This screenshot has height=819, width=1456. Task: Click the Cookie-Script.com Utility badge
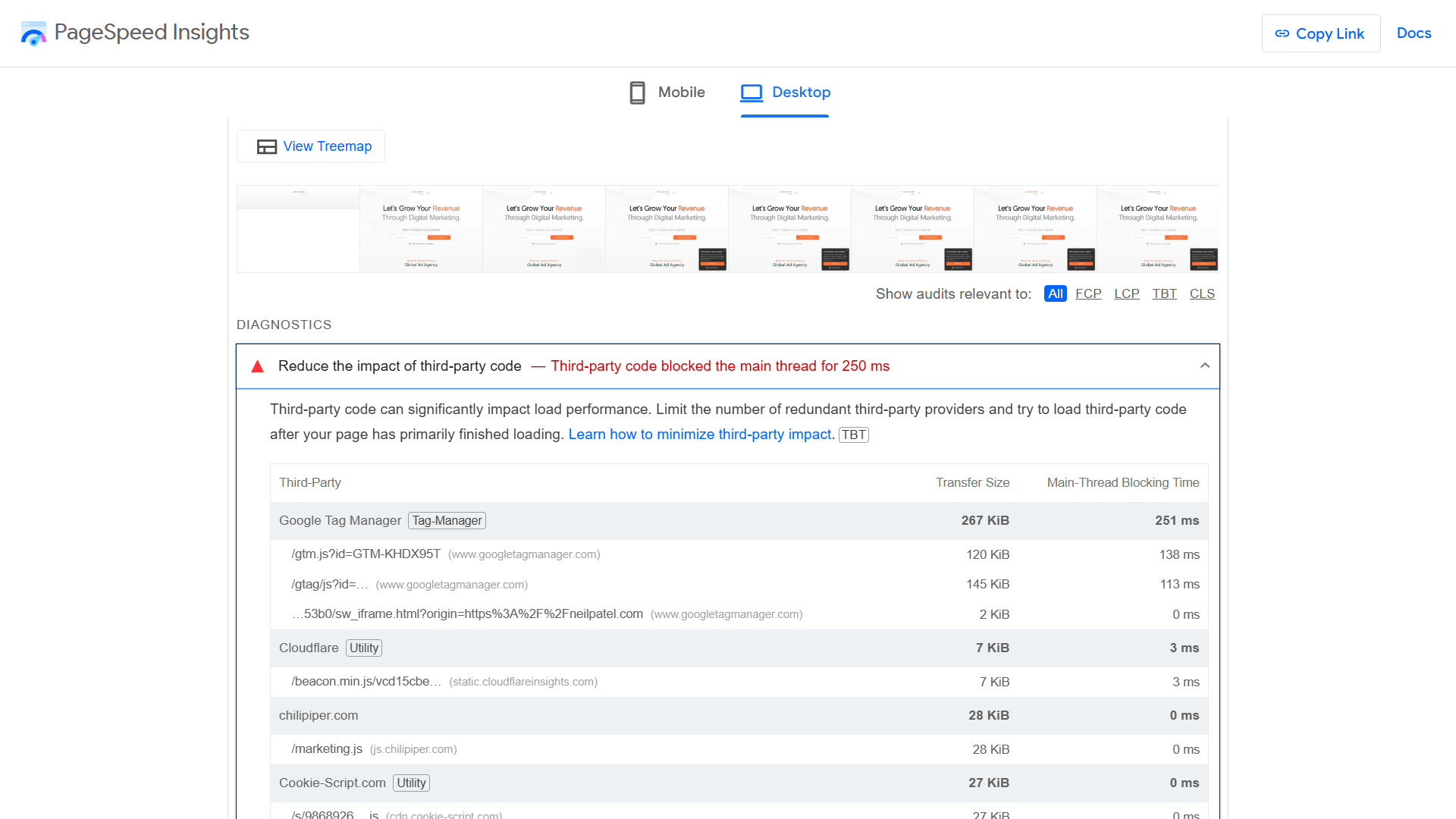412,783
